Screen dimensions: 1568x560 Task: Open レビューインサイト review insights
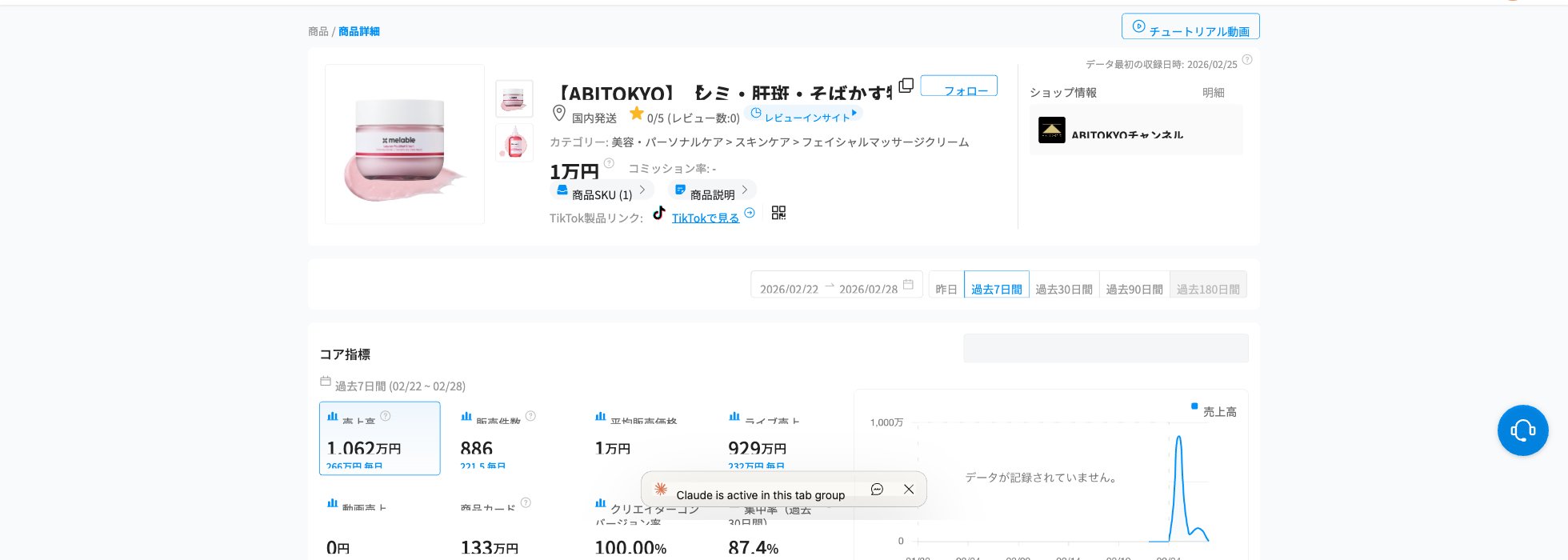coord(803,114)
